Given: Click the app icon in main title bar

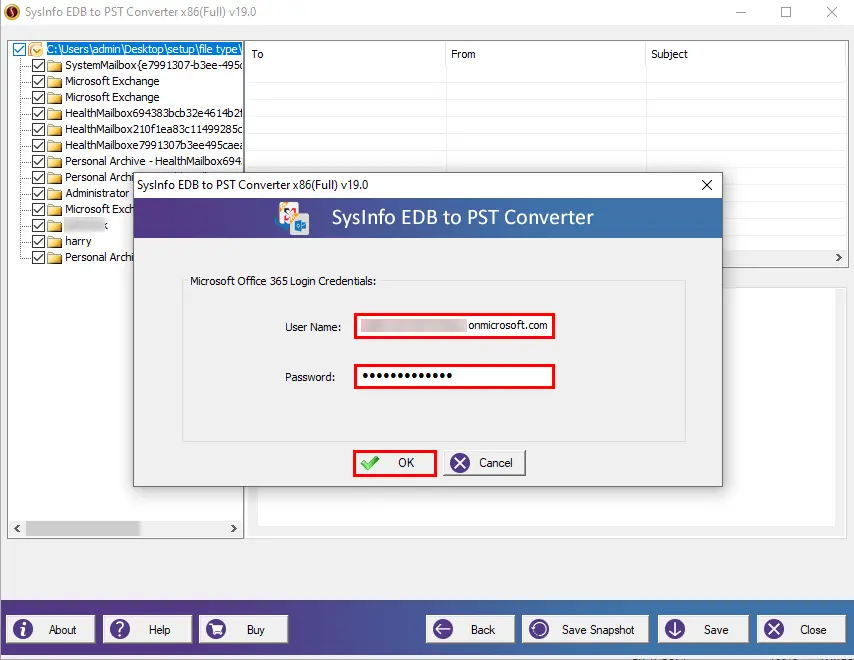Looking at the screenshot, I should [12, 12].
